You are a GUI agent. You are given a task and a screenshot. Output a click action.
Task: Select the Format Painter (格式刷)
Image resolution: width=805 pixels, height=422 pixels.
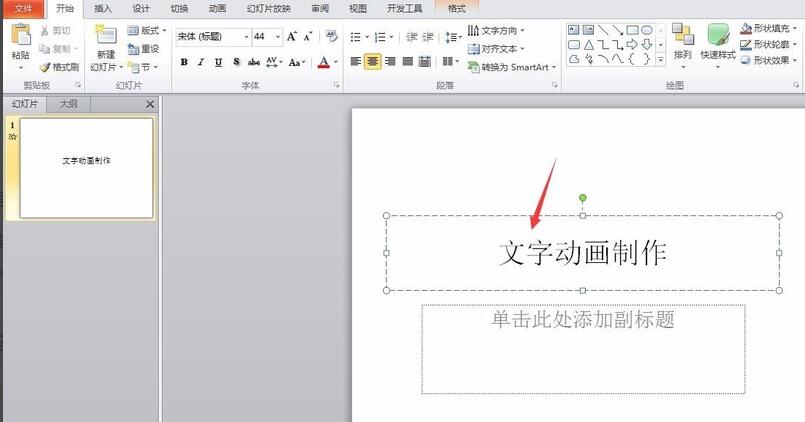(60, 67)
